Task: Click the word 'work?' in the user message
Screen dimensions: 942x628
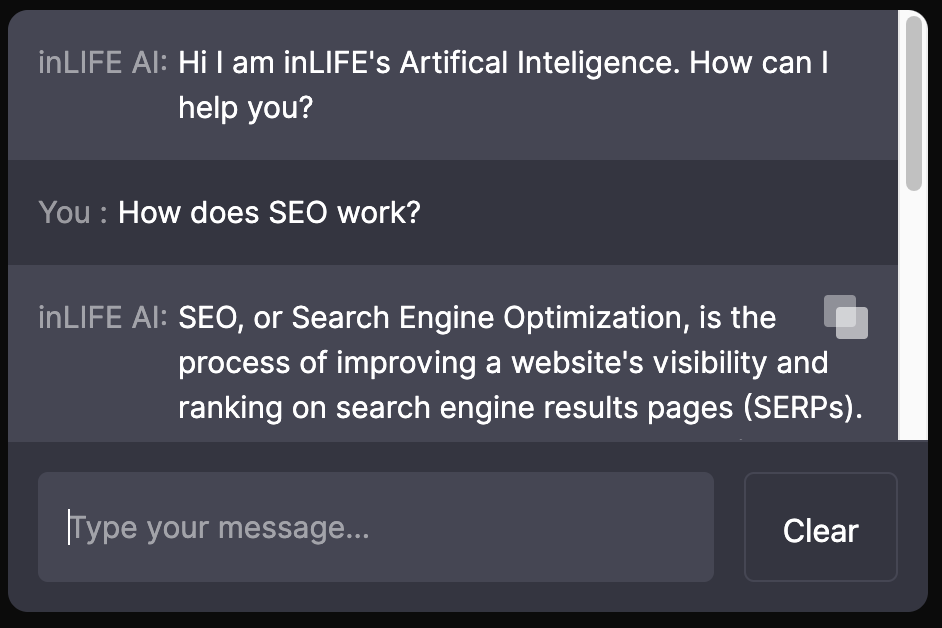Action: click(379, 213)
